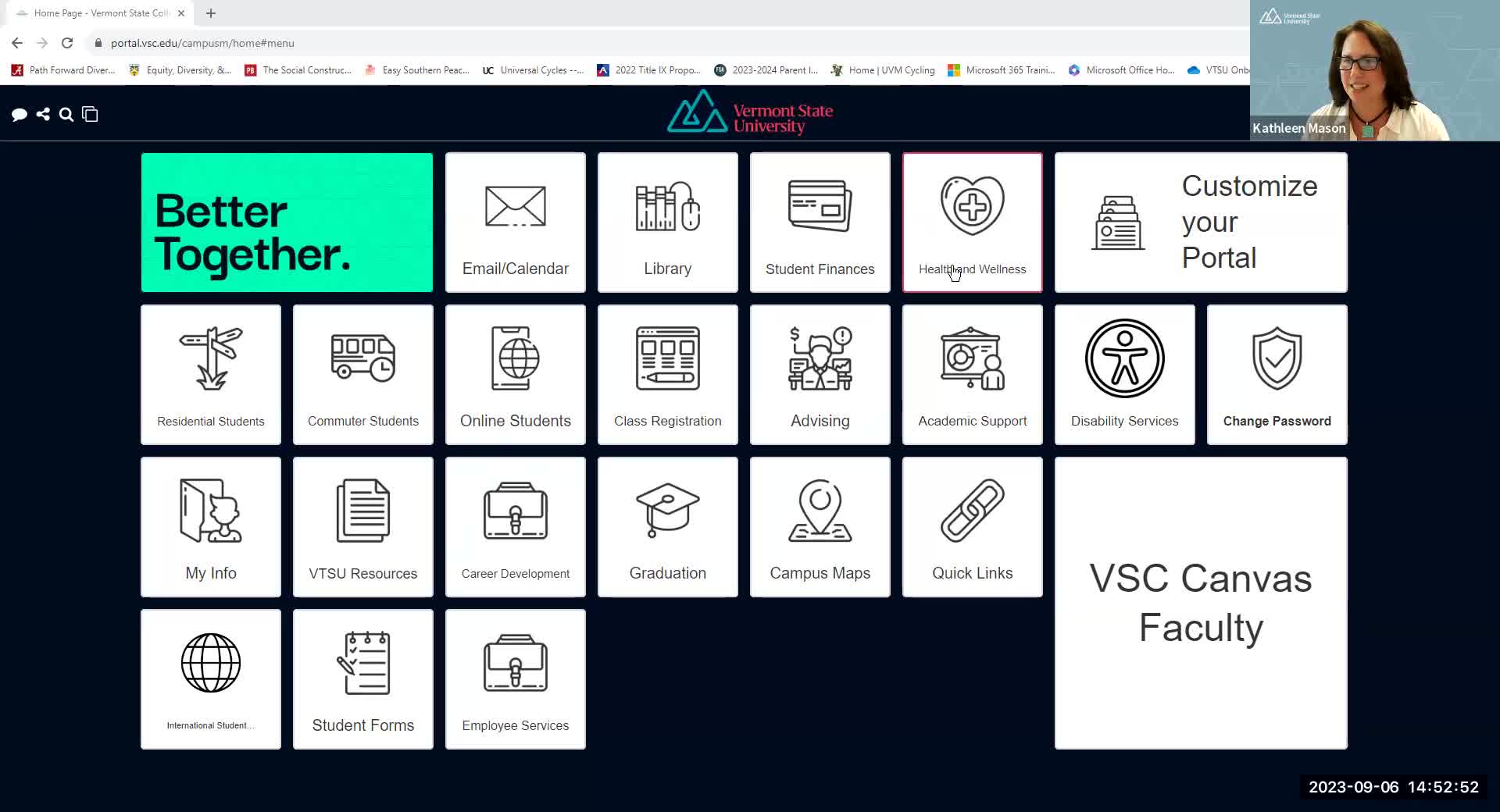
Task: Open the Change Password shield tile
Action: coord(1277,375)
